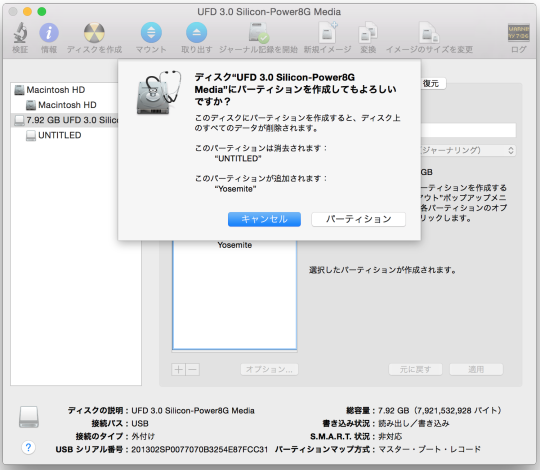Image resolution: width=540 pixels, height=470 pixels.
Task: Click the Apply (適用) button
Action: [476, 369]
